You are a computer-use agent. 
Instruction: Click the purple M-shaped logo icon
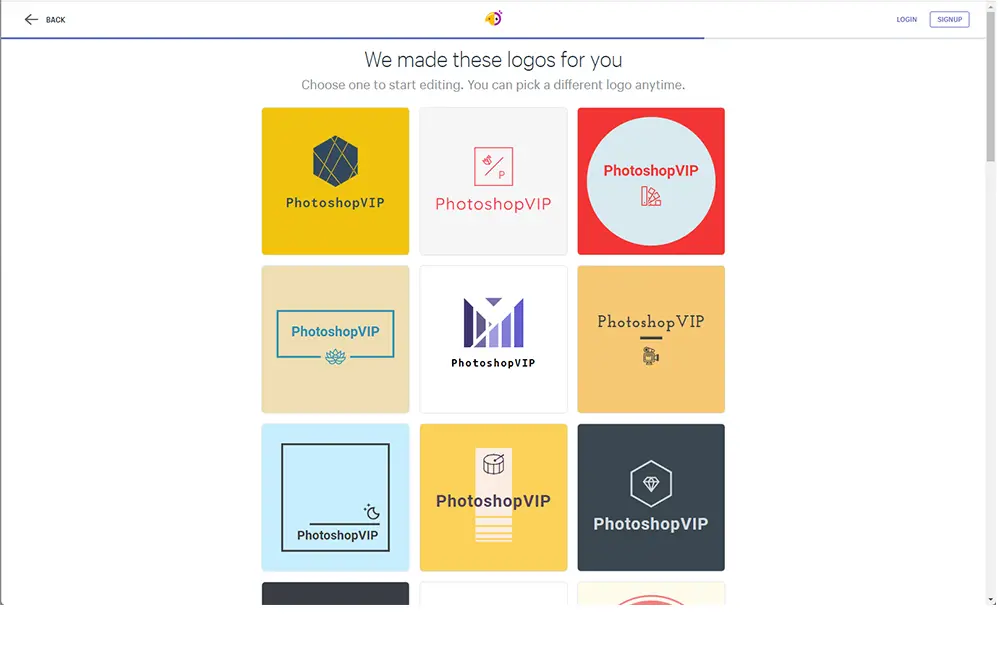point(494,323)
